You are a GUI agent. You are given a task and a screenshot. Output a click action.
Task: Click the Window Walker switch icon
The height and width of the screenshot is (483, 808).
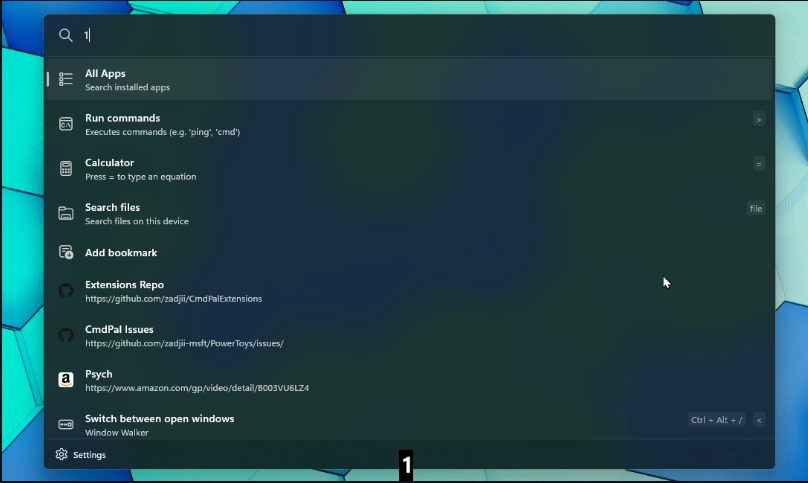tap(65, 424)
